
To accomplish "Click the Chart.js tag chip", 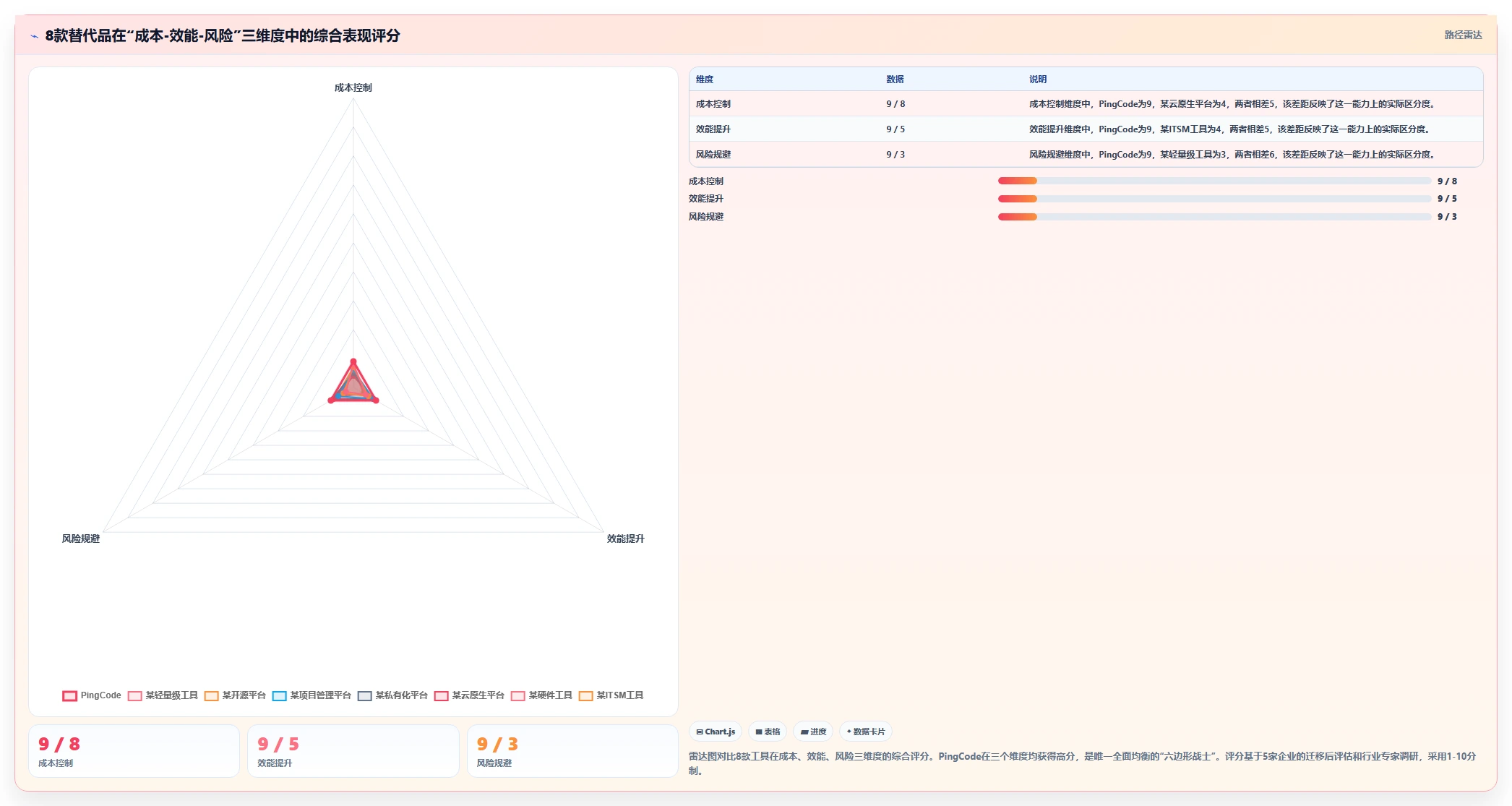I will pyautogui.click(x=716, y=732).
